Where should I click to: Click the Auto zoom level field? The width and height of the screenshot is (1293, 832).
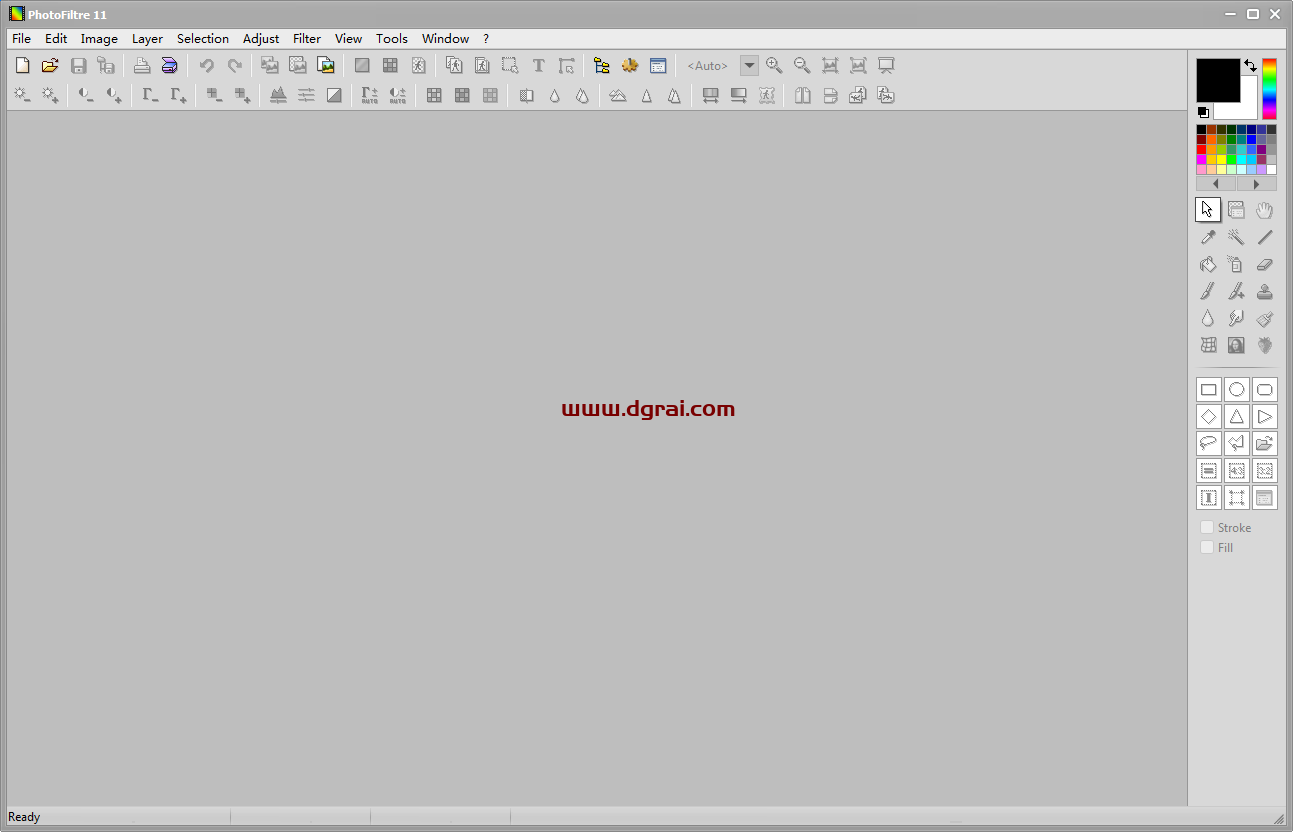[709, 66]
